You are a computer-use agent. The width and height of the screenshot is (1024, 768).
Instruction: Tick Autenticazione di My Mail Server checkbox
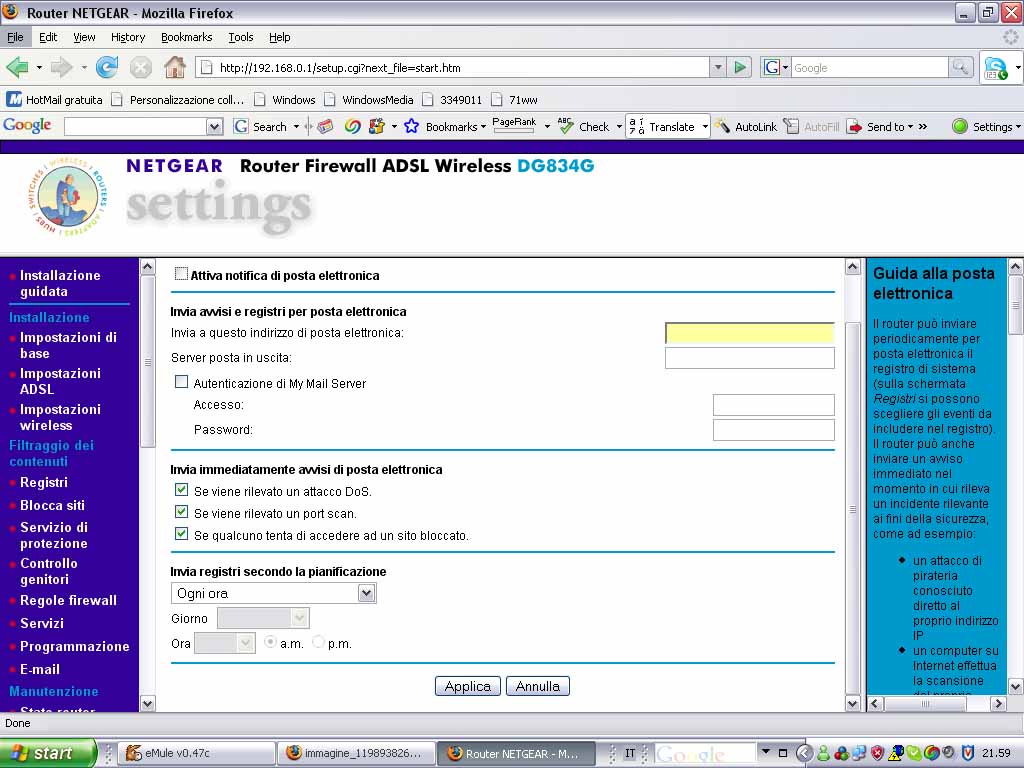[182, 382]
